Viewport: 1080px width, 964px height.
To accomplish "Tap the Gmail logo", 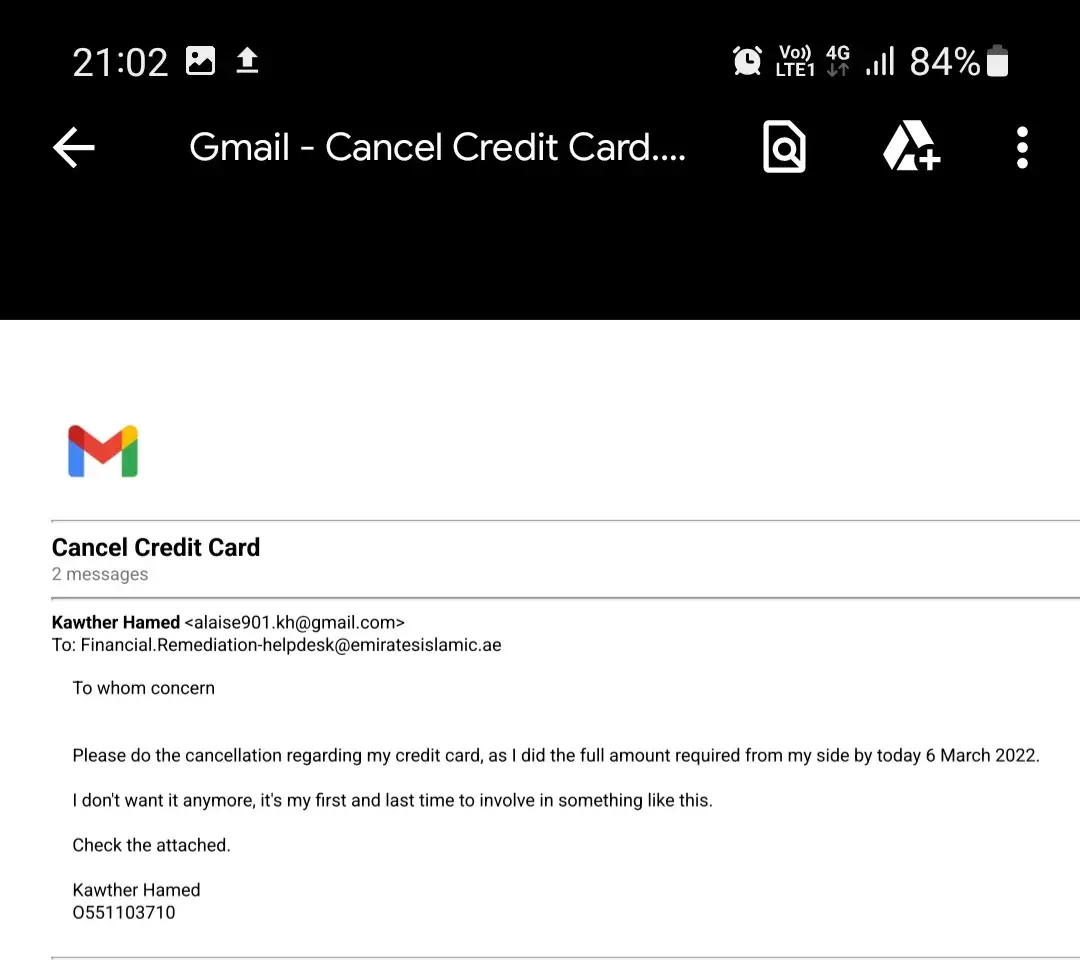I will pyautogui.click(x=103, y=451).
